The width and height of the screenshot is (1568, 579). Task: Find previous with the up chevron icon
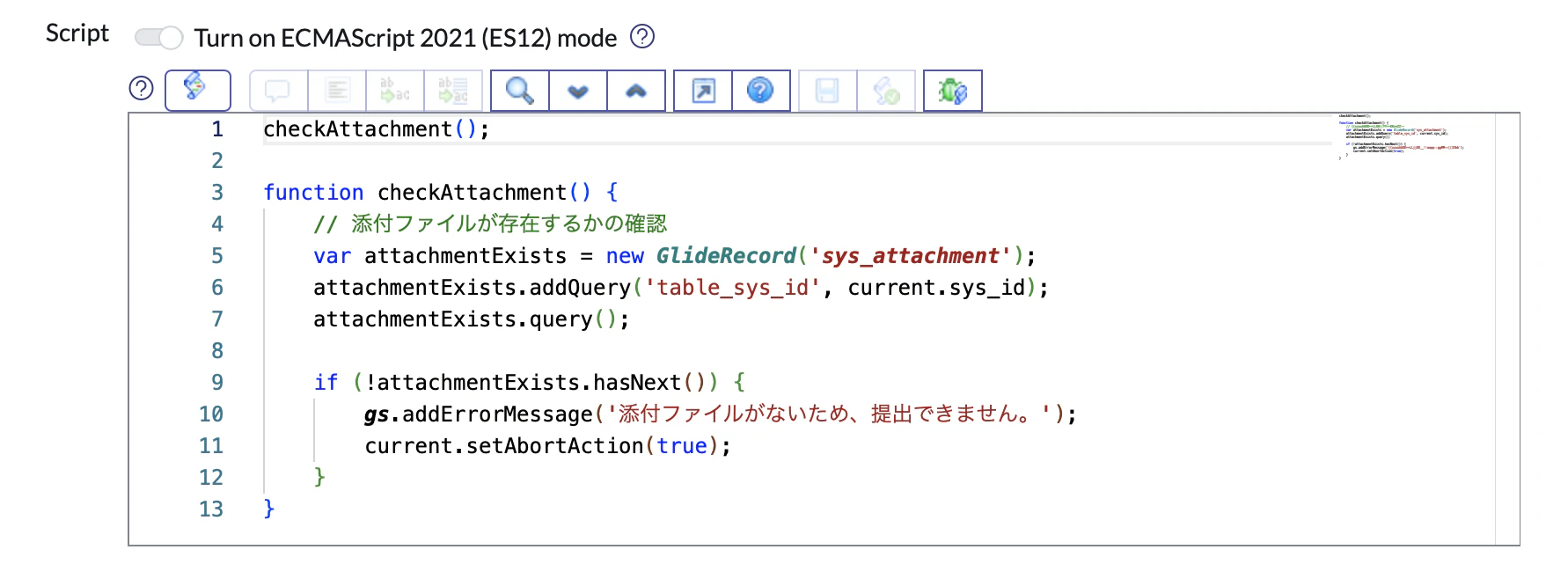(636, 90)
